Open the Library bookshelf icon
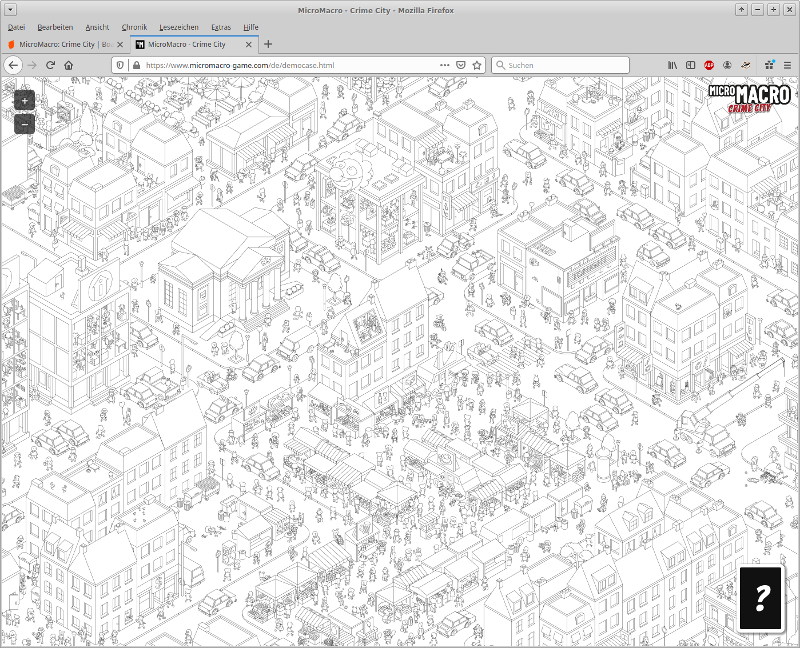This screenshot has width=800, height=648. tap(672, 65)
